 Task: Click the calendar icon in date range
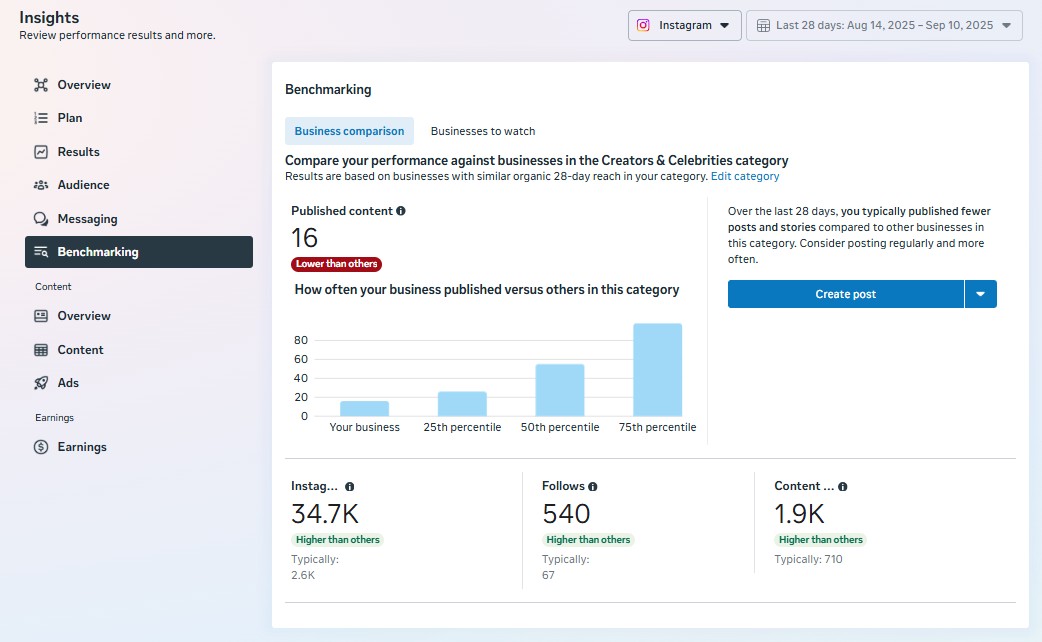tap(764, 25)
